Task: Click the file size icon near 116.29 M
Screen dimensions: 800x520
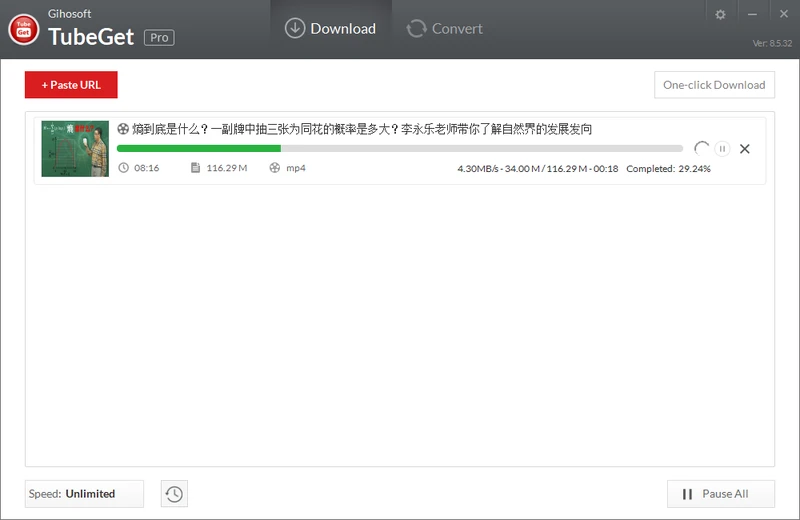Action: click(x=195, y=167)
